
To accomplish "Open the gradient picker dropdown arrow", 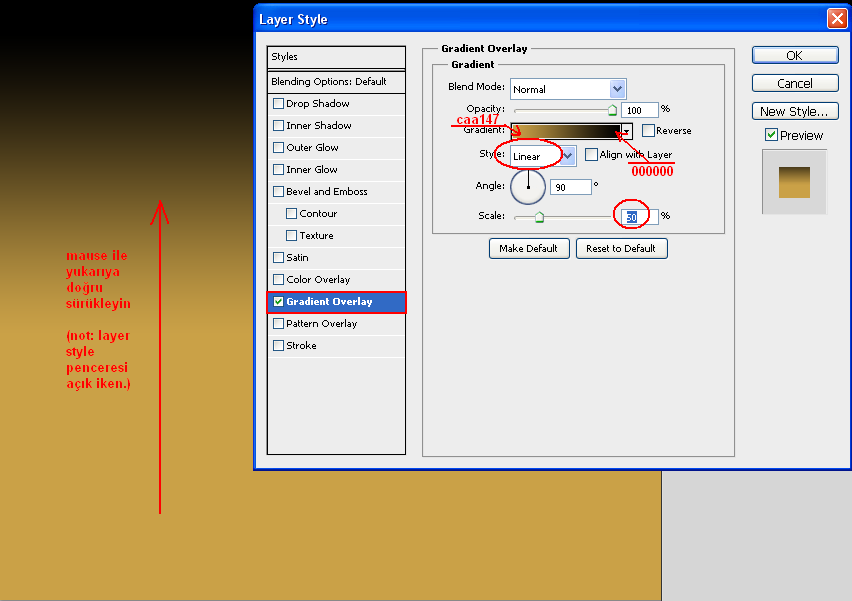I will pyautogui.click(x=627, y=131).
